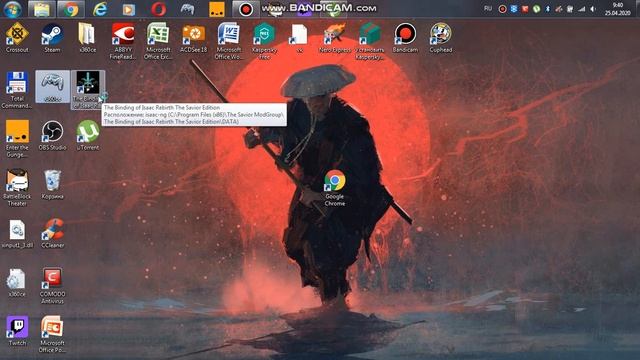Select the x360ce config file with gear
Screen dimensions: 640x360
[x=17, y=282]
